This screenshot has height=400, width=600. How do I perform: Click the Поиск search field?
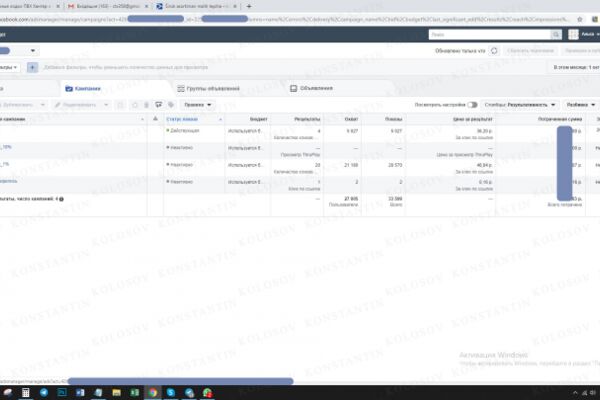[x=489, y=34]
